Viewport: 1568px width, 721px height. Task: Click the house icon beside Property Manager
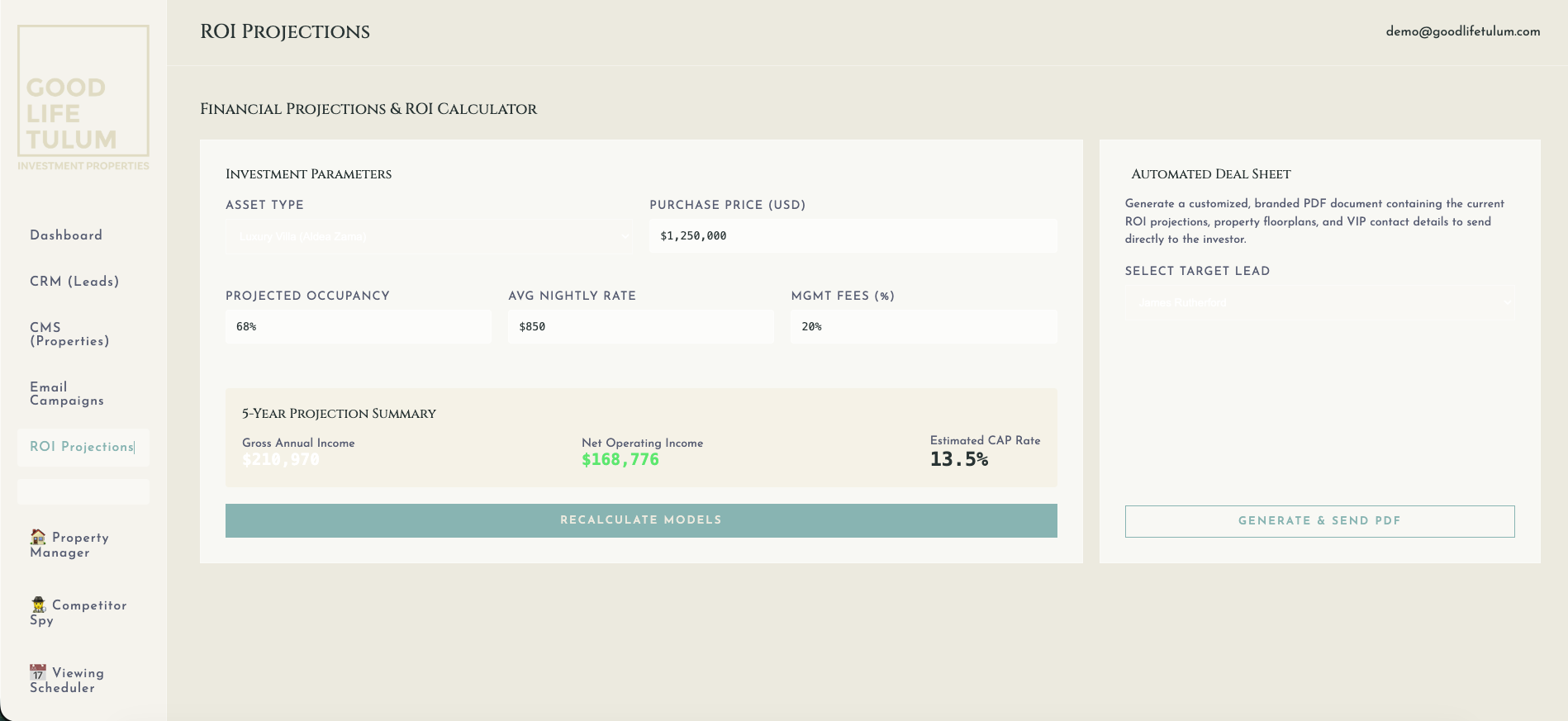coord(38,537)
